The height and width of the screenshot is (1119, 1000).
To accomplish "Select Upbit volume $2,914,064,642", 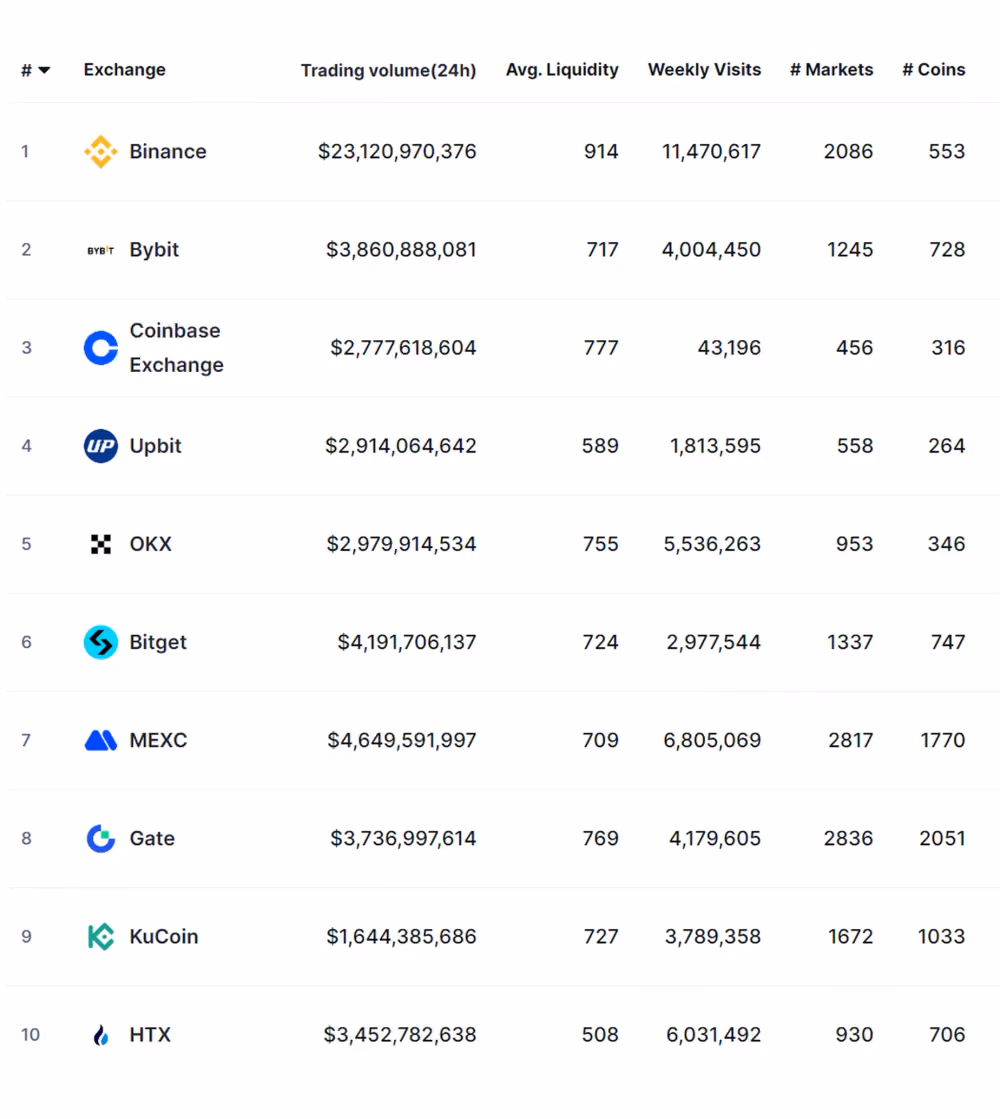I will click(400, 446).
